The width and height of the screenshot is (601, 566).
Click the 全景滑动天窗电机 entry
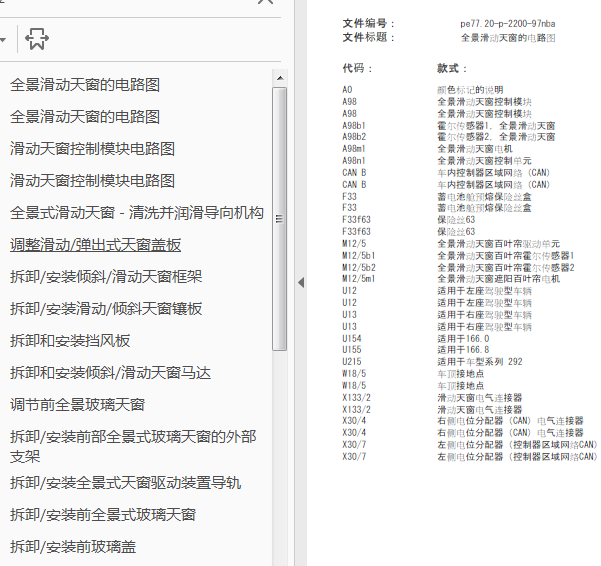tap(475, 149)
